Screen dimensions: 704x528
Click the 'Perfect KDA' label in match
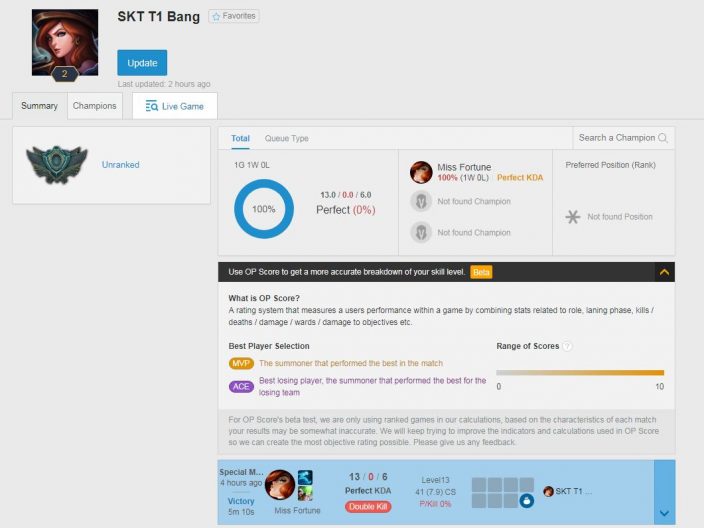pos(368,491)
